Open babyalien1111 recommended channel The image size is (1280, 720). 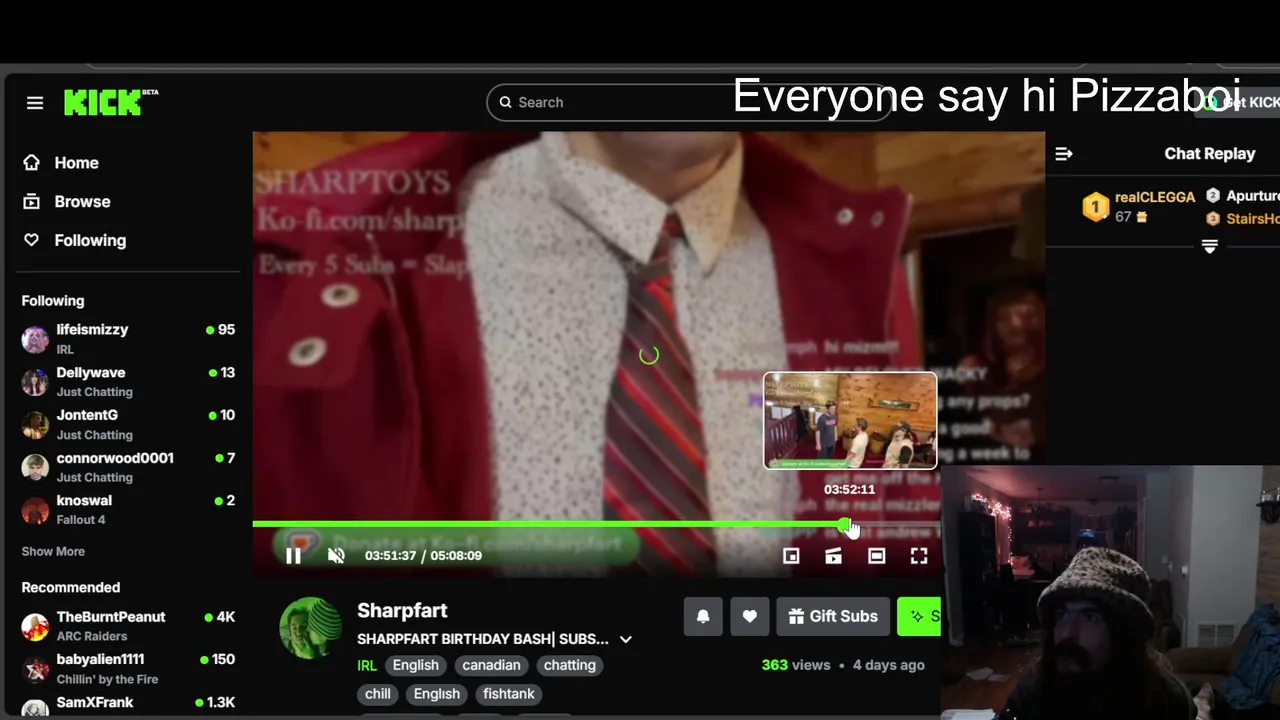(128, 668)
